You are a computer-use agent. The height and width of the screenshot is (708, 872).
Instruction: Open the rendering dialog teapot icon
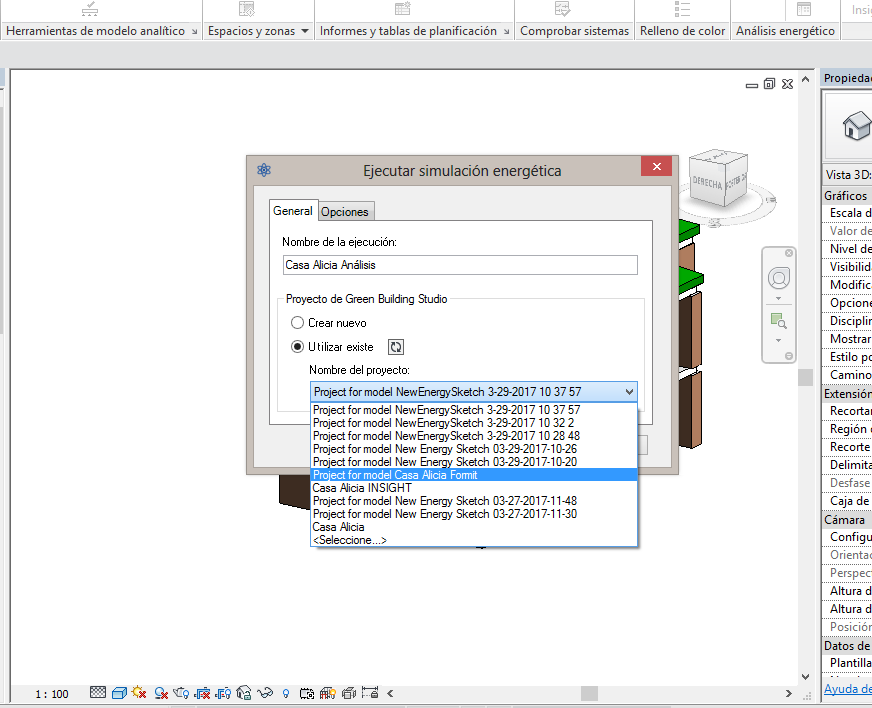pos(181,693)
